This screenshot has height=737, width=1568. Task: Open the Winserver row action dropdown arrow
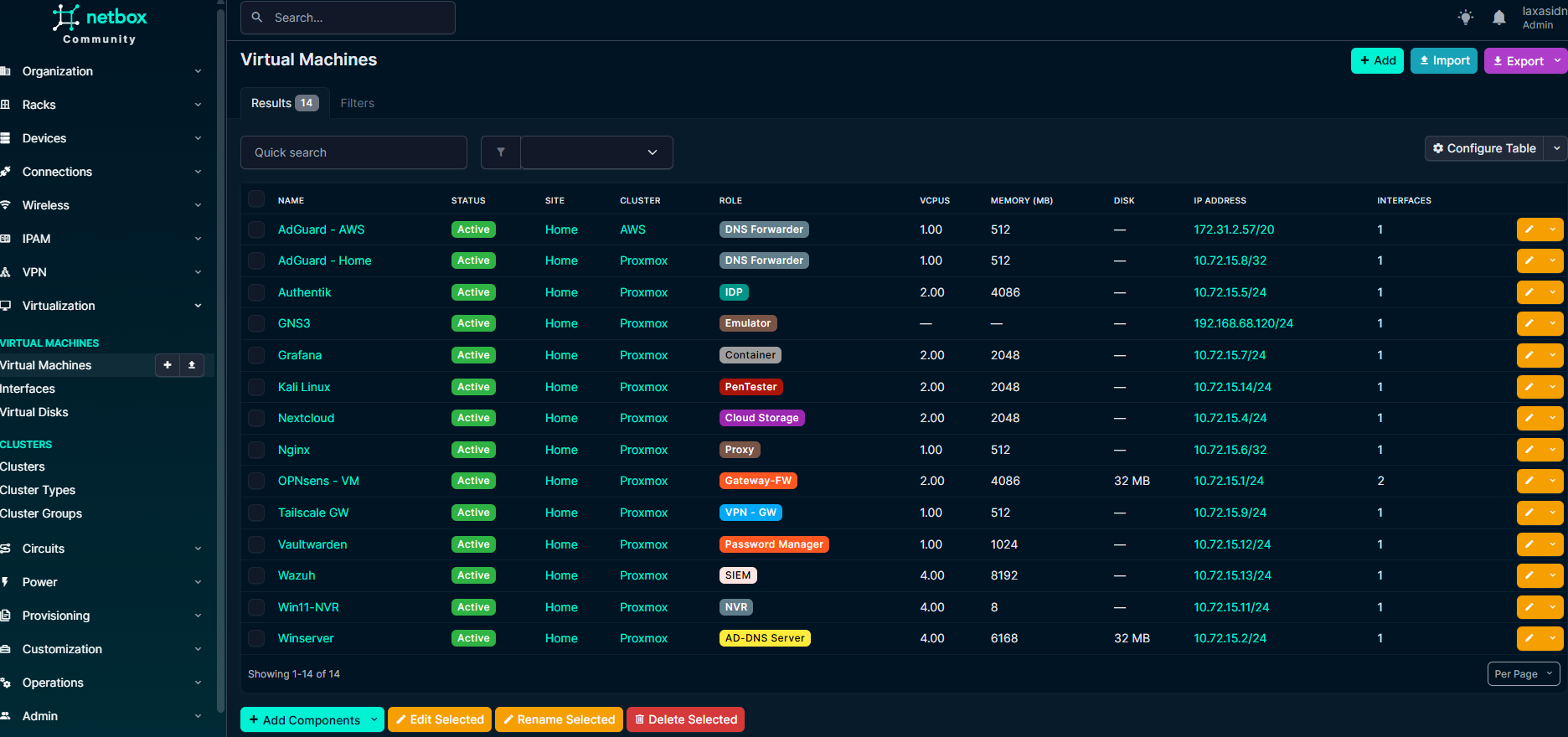(1552, 638)
